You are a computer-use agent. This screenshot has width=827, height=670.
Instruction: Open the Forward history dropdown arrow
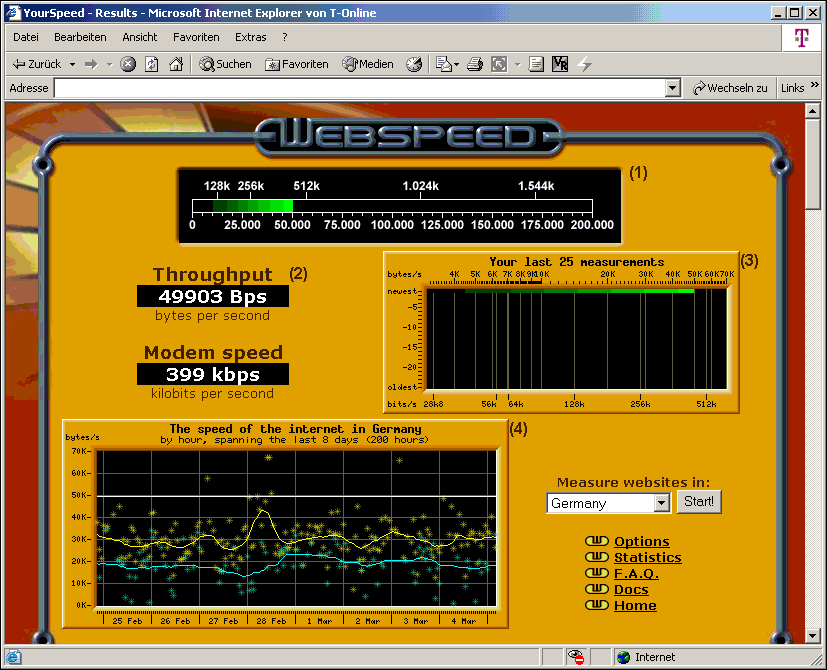[x=110, y=64]
